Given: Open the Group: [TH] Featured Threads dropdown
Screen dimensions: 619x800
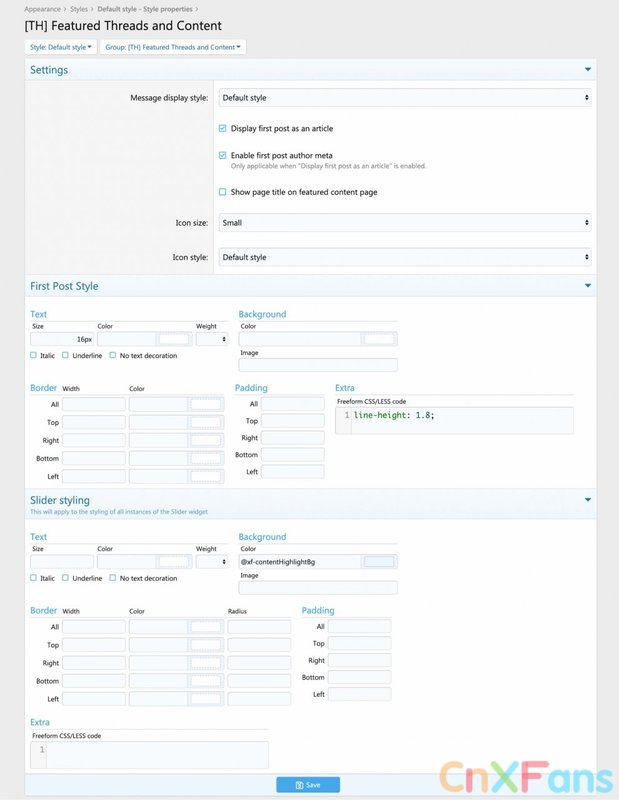Looking at the screenshot, I should pos(172,47).
